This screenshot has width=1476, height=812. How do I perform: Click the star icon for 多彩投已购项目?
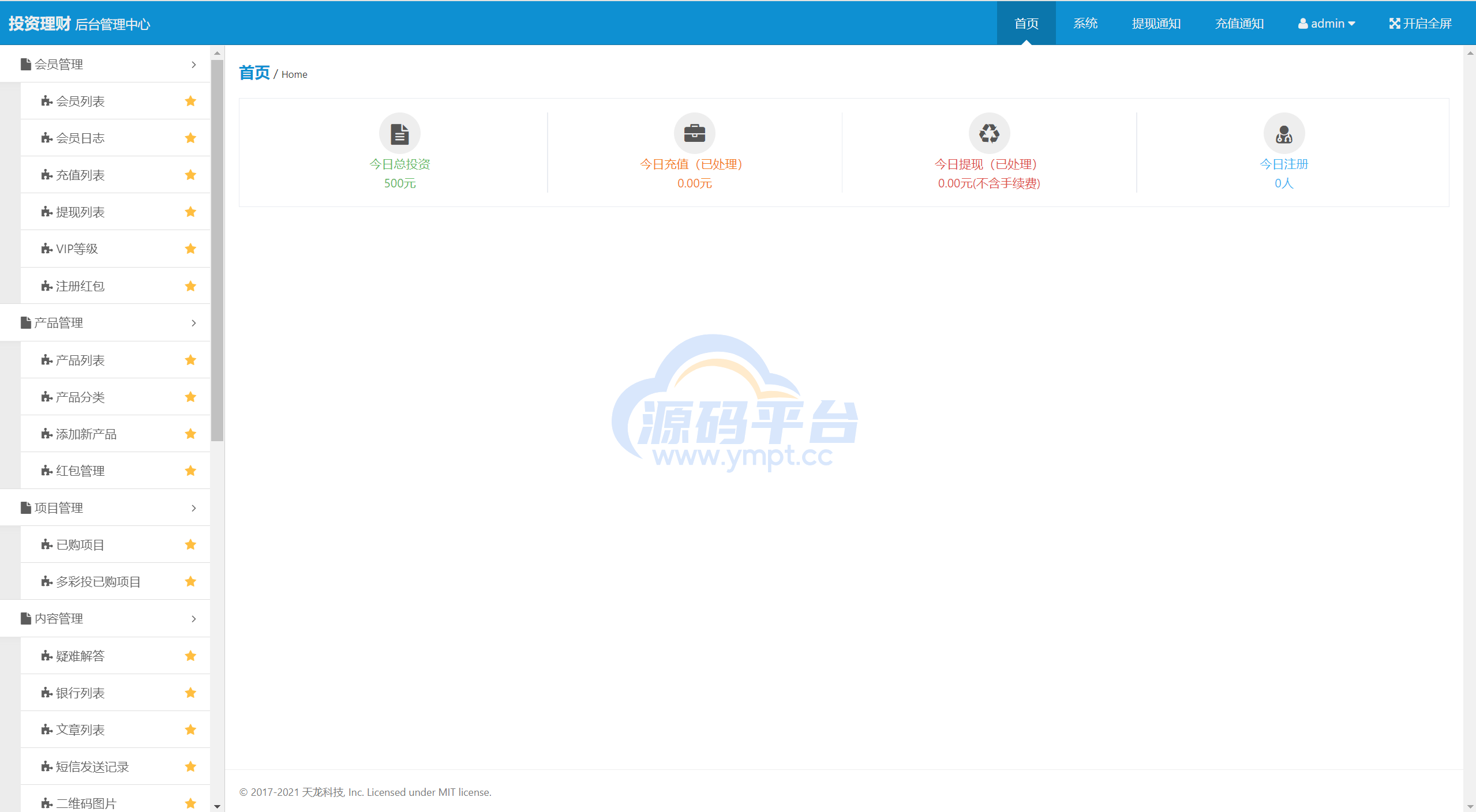coord(190,581)
